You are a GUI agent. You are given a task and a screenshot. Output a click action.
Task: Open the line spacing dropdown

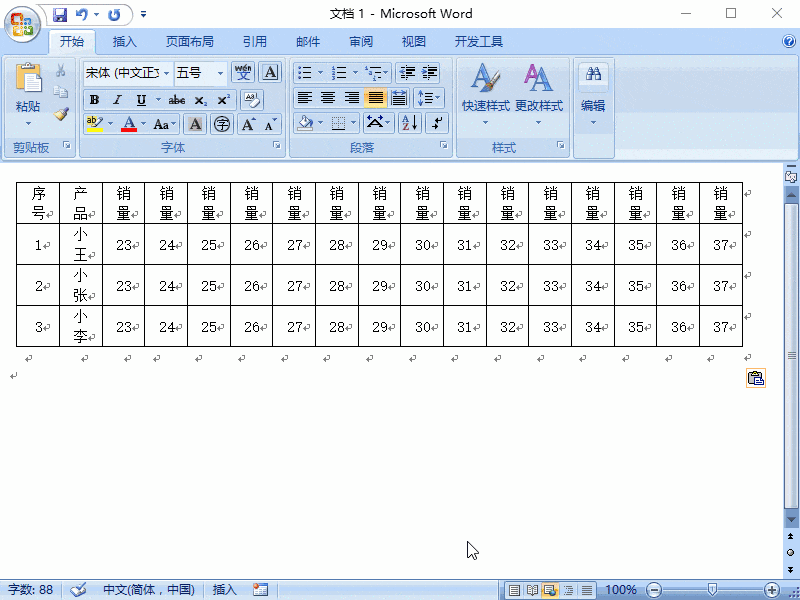point(428,97)
